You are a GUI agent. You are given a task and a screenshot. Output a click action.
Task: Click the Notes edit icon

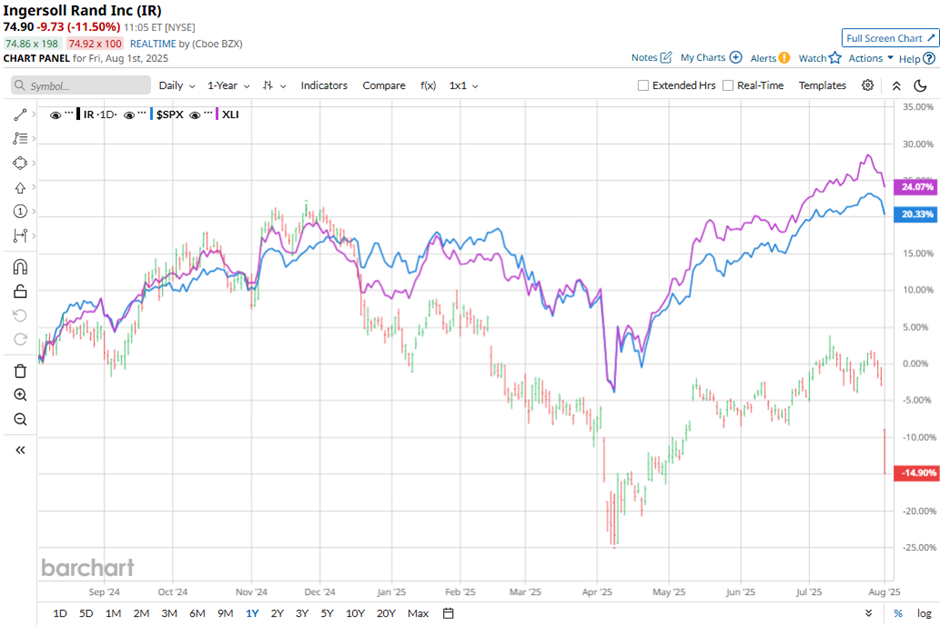(666, 58)
